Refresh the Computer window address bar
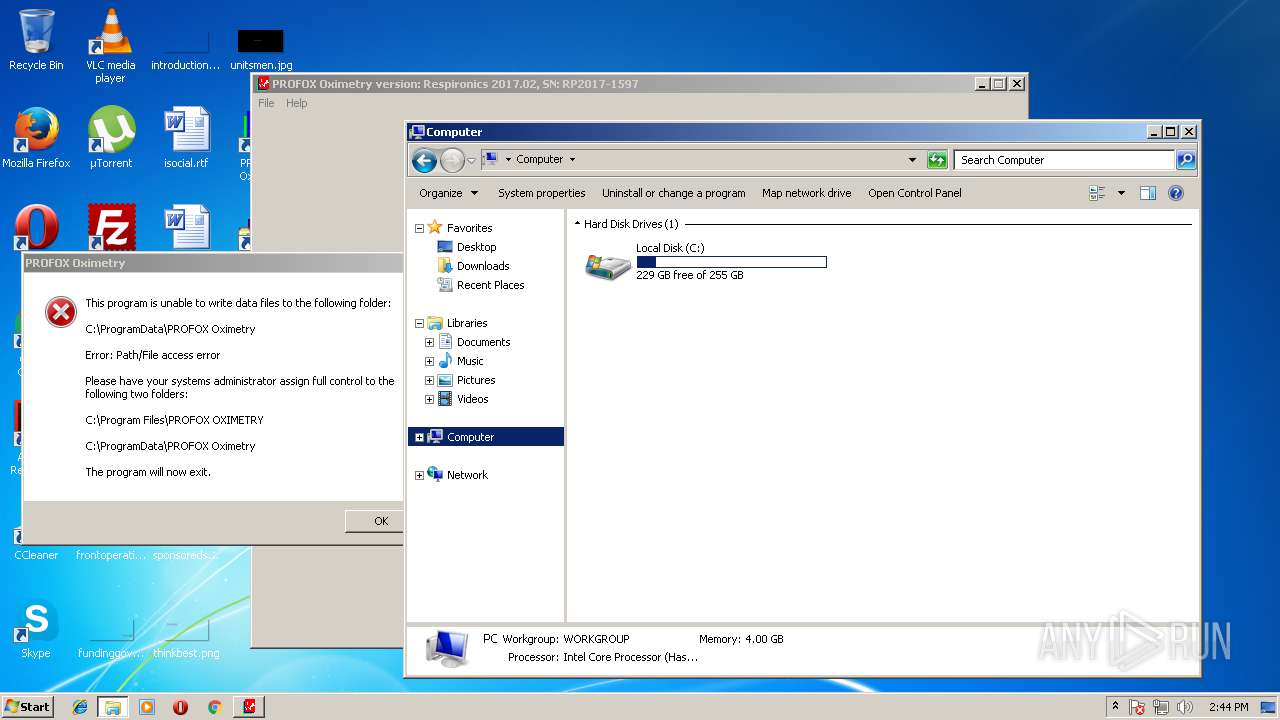 point(937,160)
